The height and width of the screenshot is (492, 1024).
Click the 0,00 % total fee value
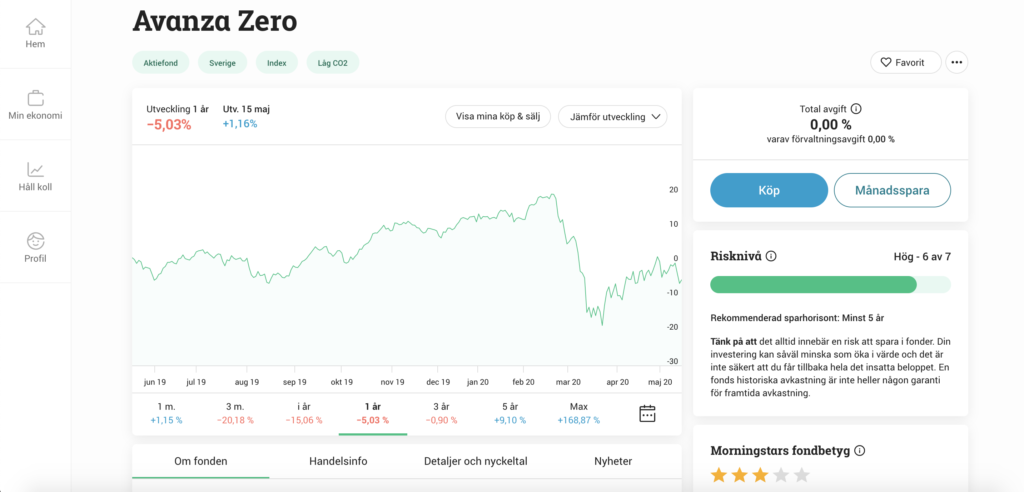tap(830, 124)
